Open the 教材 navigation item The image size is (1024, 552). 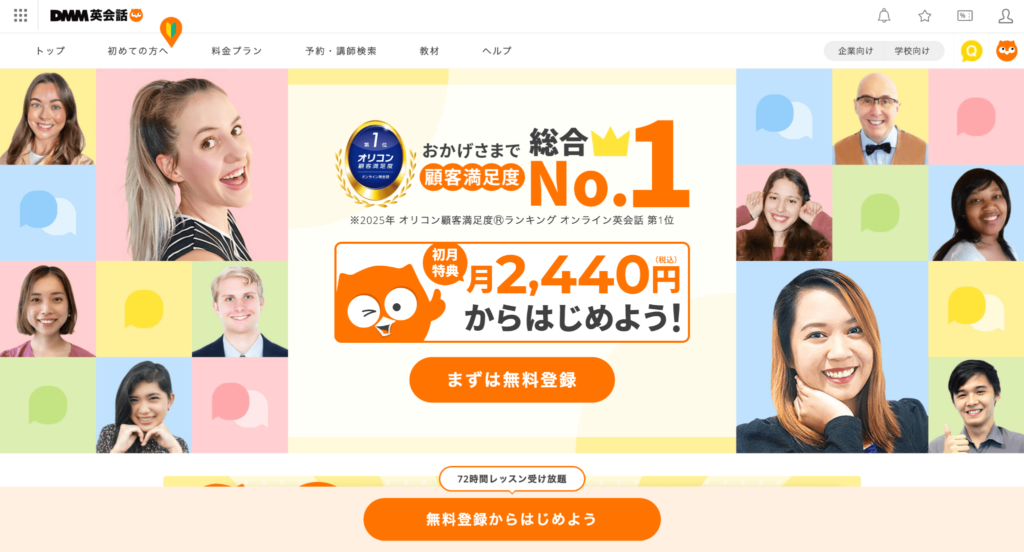(x=429, y=51)
